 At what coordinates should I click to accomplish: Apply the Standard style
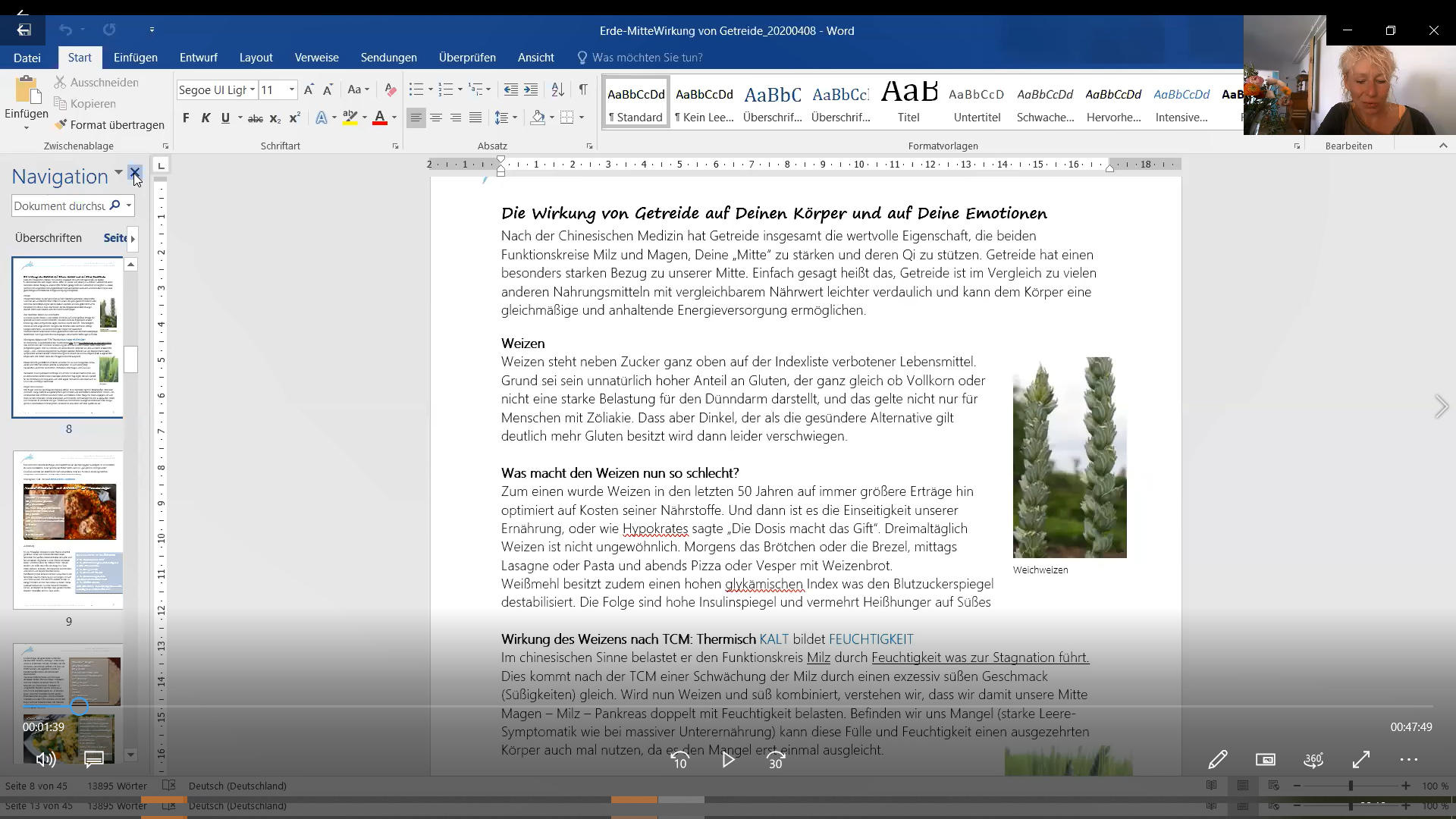(636, 102)
